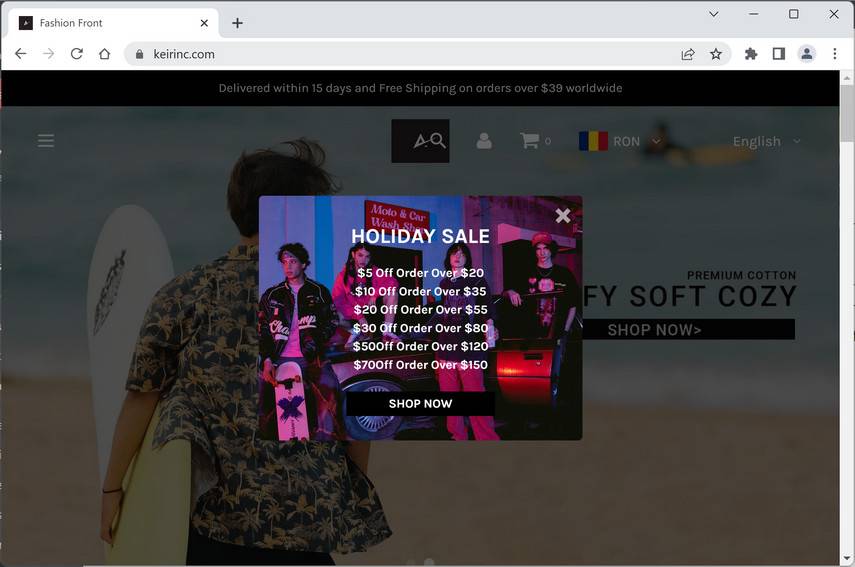
Task: Bookmark this page with the star
Action: [x=716, y=54]
